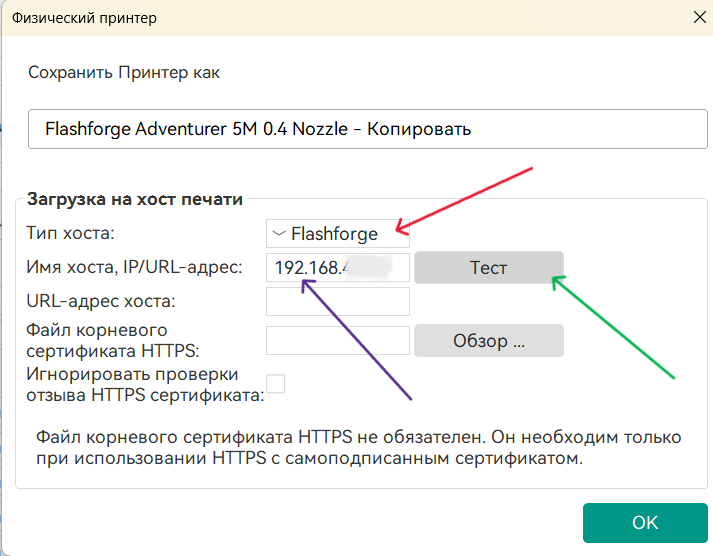Click the HTTPS root certificate file field

click(x=338, y=340)
